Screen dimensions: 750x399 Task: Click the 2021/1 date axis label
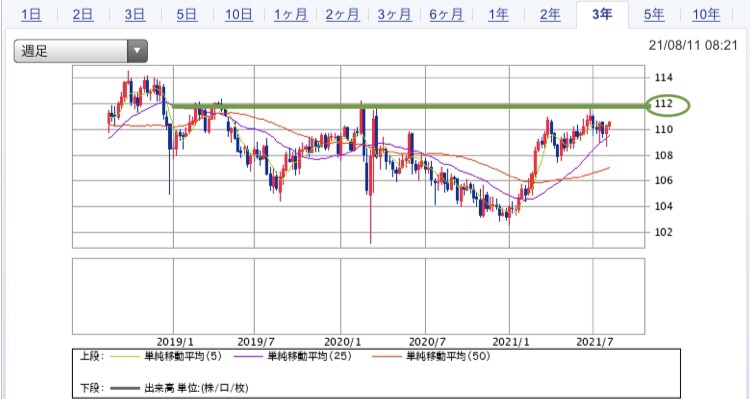(x=511, y=342)
